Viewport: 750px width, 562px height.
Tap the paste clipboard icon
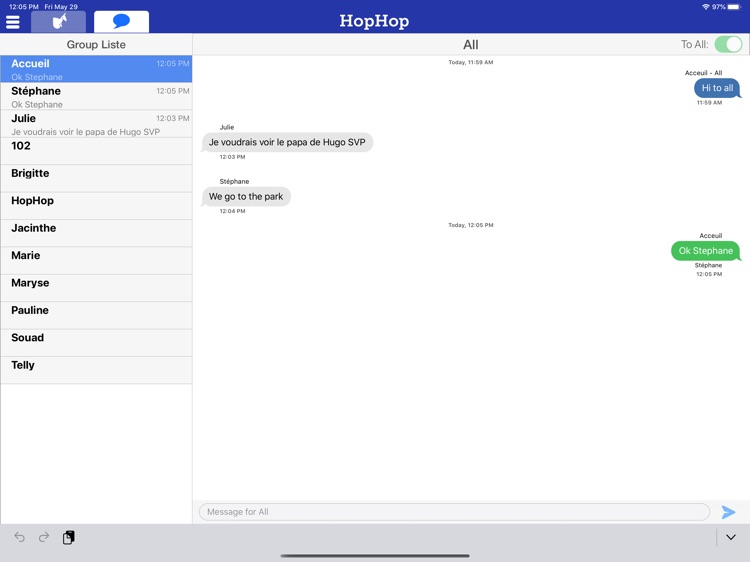pos(69,537)
